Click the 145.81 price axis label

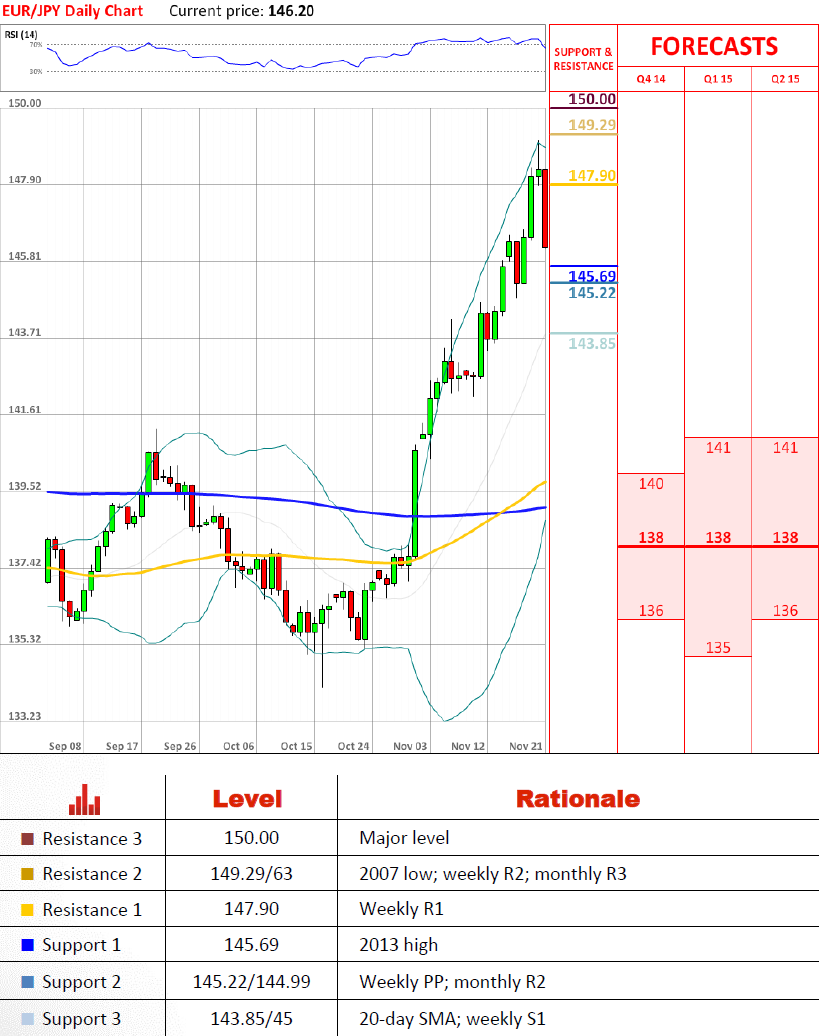coord(24,256)
